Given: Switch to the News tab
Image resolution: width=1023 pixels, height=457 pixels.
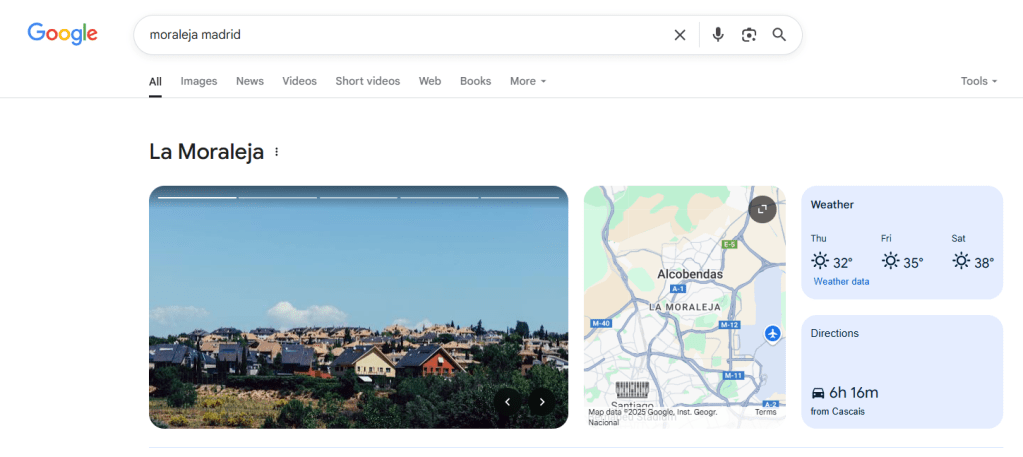Looking at the screenshot, I should point(250,81).
